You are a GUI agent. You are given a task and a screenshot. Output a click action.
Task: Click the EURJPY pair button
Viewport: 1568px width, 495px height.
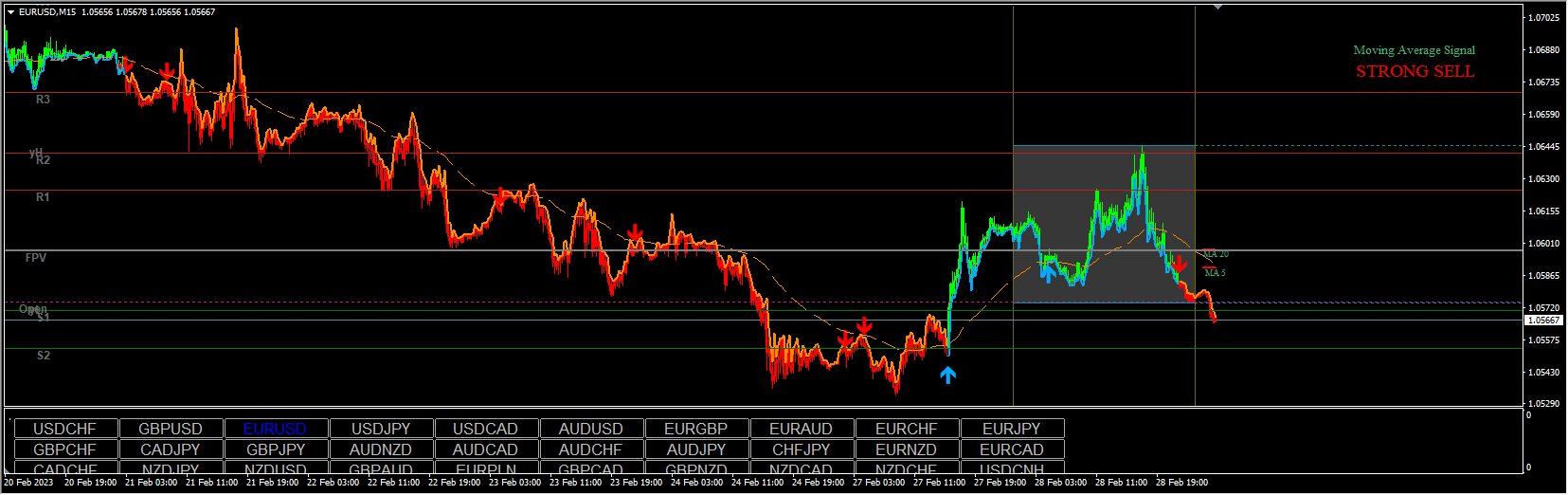pos(1012,429)
